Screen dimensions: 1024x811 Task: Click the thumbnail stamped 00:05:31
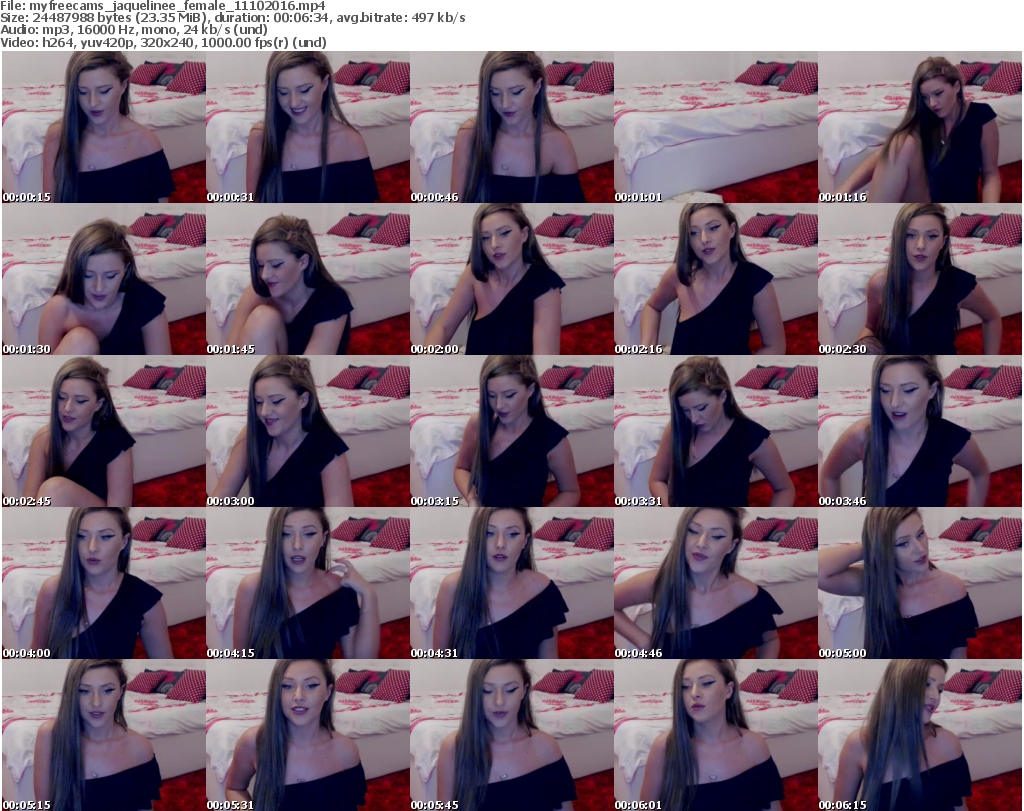308,735
